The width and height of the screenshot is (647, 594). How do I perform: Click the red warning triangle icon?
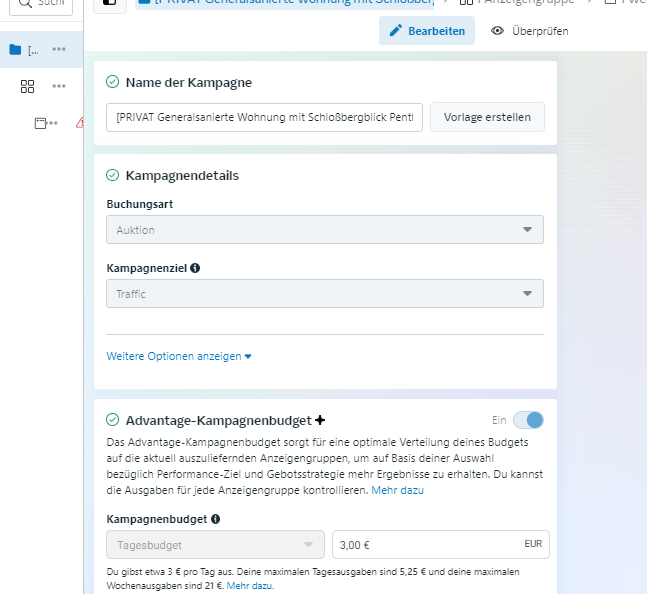[80, 123]
